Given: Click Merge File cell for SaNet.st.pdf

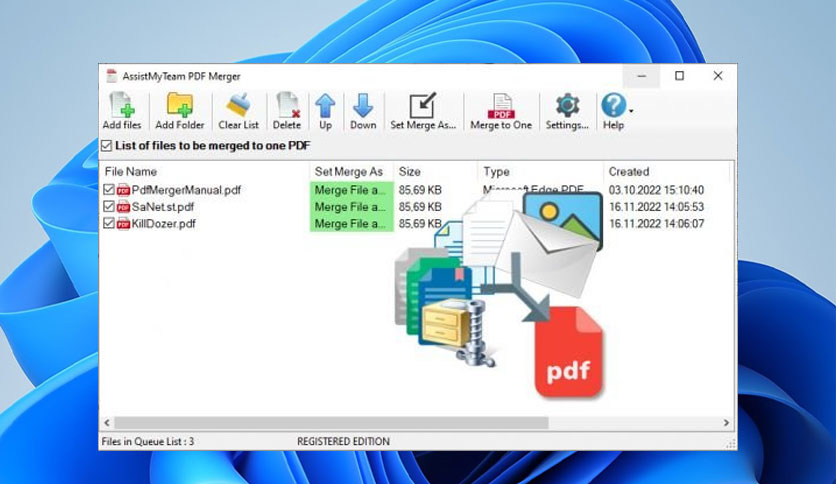Looking at the screenshot, I should pos(351,207).
